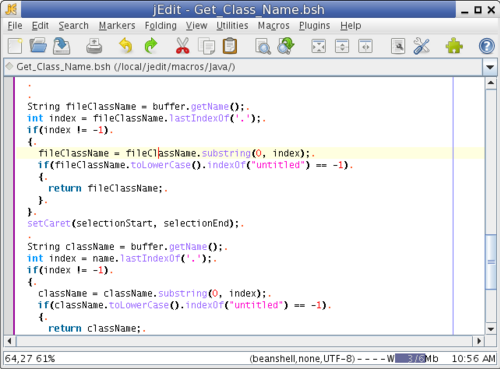This screenshot has width=500, height=369.
Task: Open the Search menu
Action: tap(73, 25)
